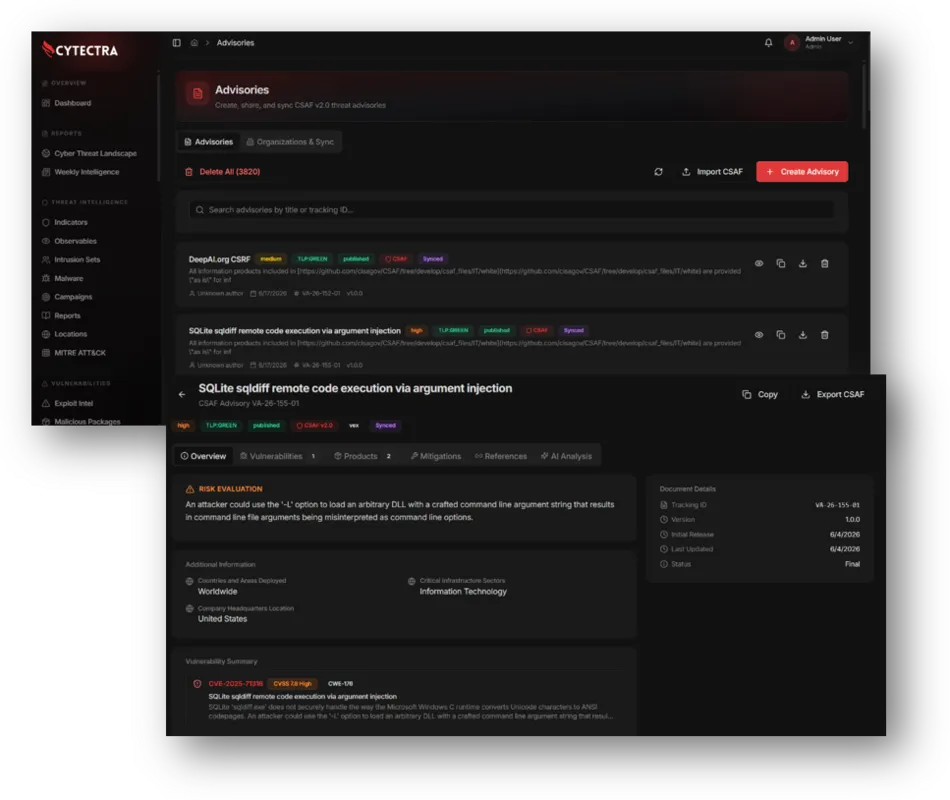Open Campaigns in sidebar
950x800 pixels.
pos(67,297)
